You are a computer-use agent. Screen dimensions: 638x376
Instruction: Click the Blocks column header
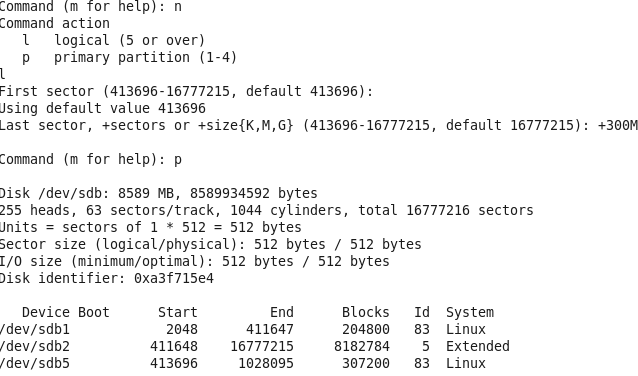coord(365,312)
